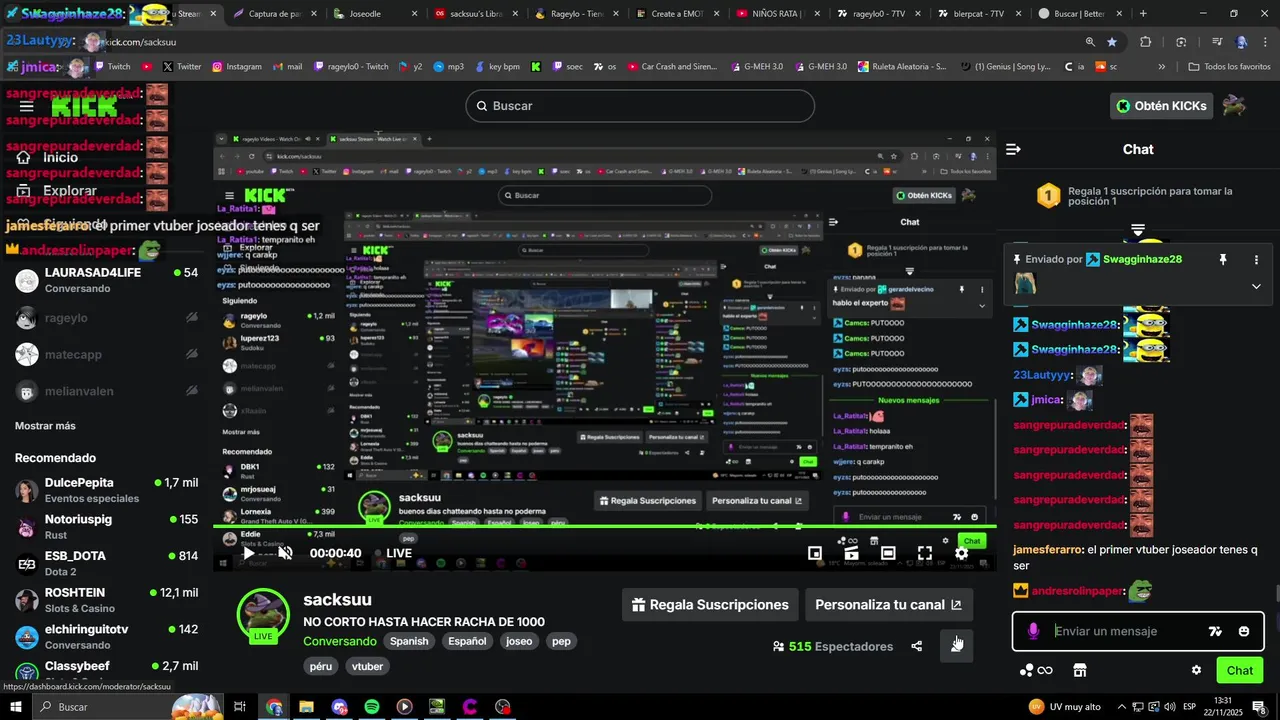Expand hidden bookmarks overflow chevron
The image size is (1280, 720).
click(1161, 67)
